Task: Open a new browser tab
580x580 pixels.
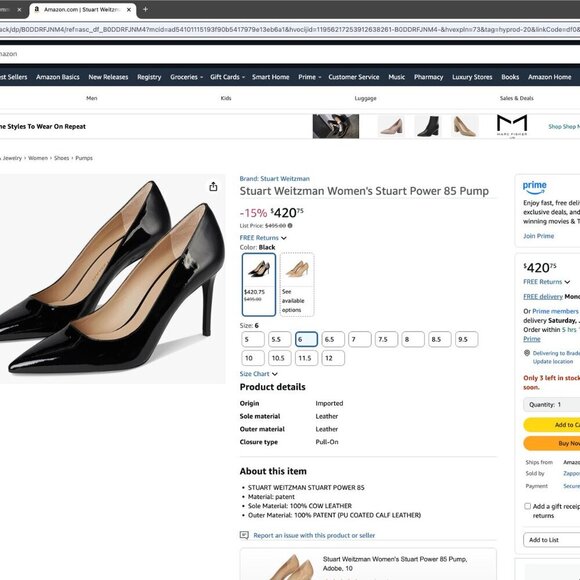Action: click(145, 10)
